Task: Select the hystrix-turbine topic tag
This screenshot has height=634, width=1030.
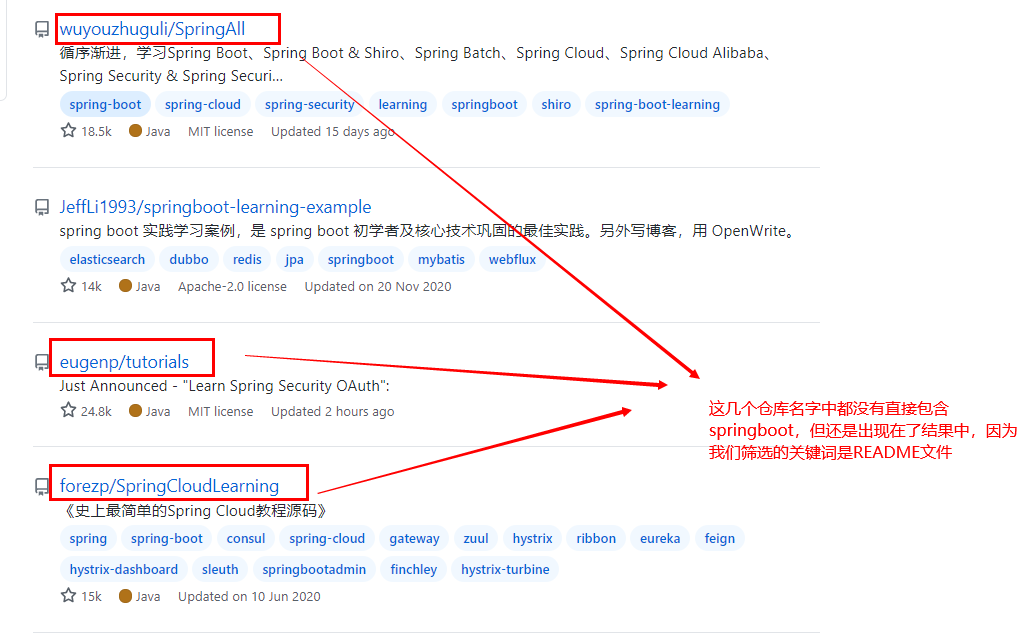Action: 505,570
